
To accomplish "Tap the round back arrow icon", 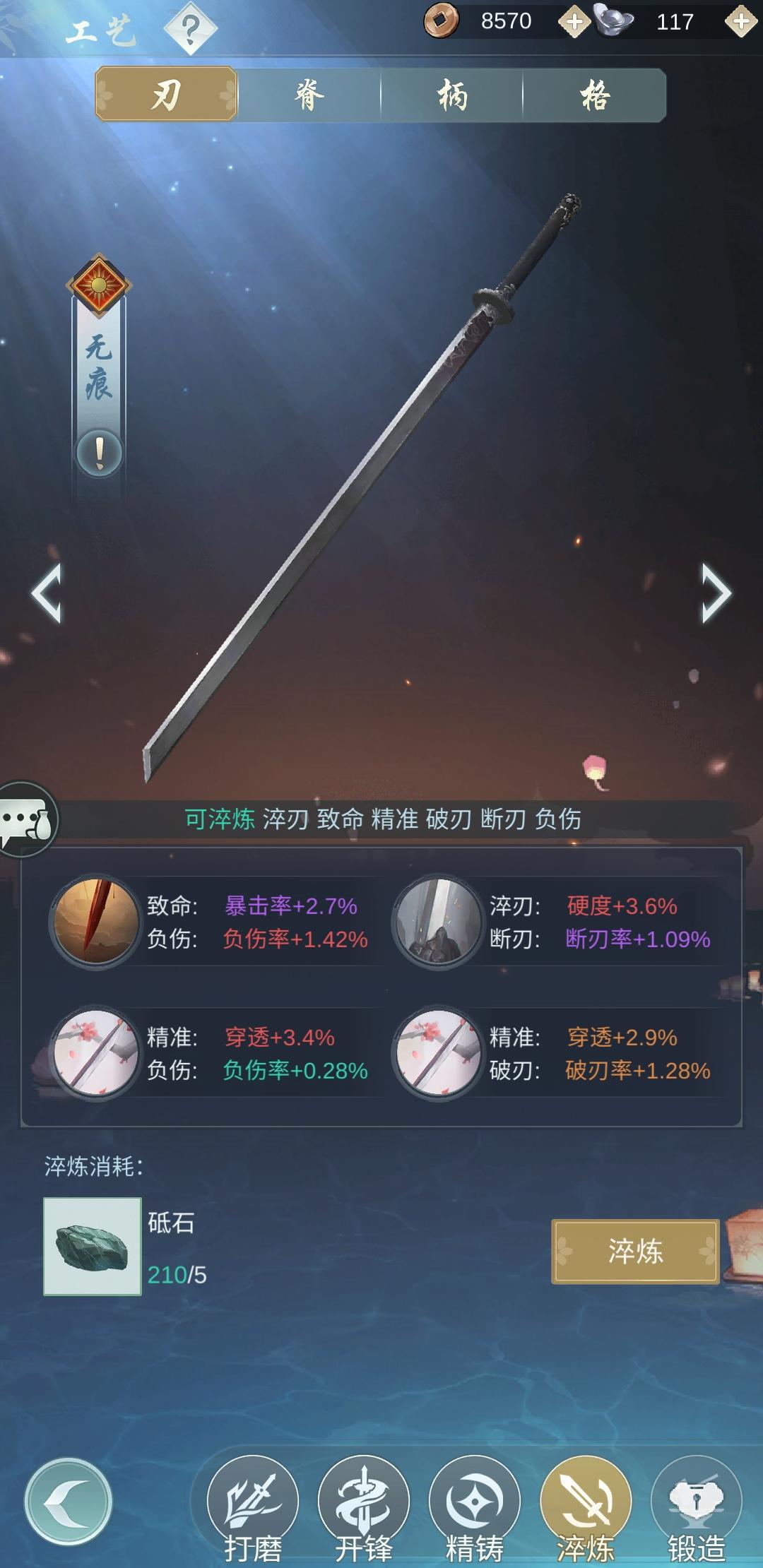I will [x=68, y=1503].
